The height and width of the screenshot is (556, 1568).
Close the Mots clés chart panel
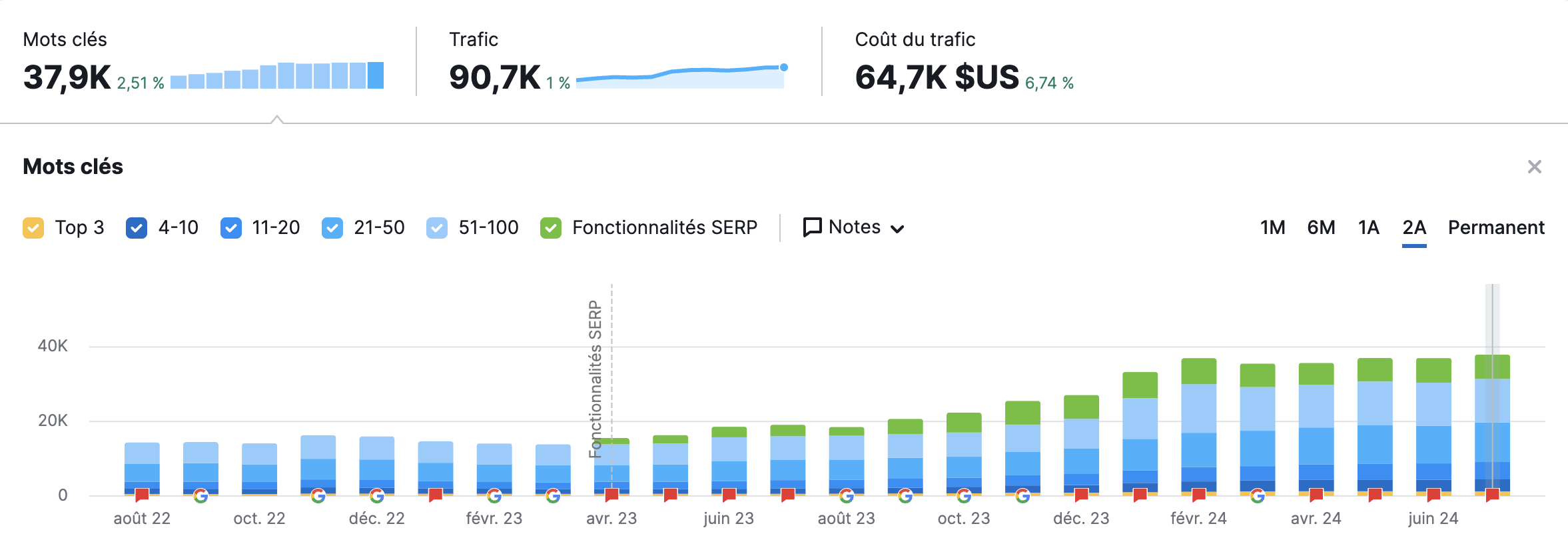(1535, 167)
